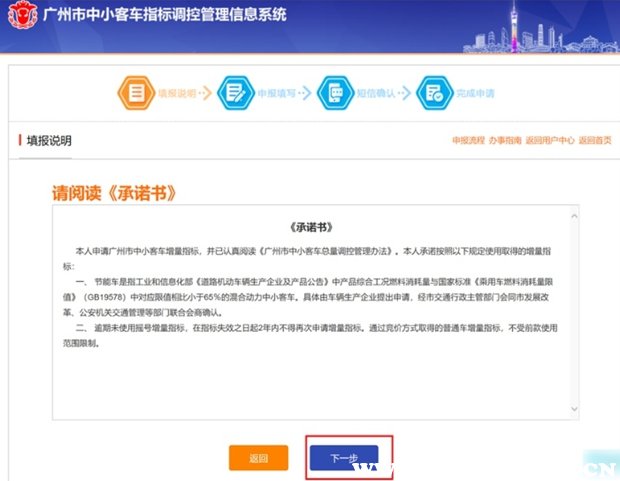This screenshot has height=481, width=620.
Task: Click the orange 填报说明 step icon
Action: pyautogui.click(x=134, y=93)
